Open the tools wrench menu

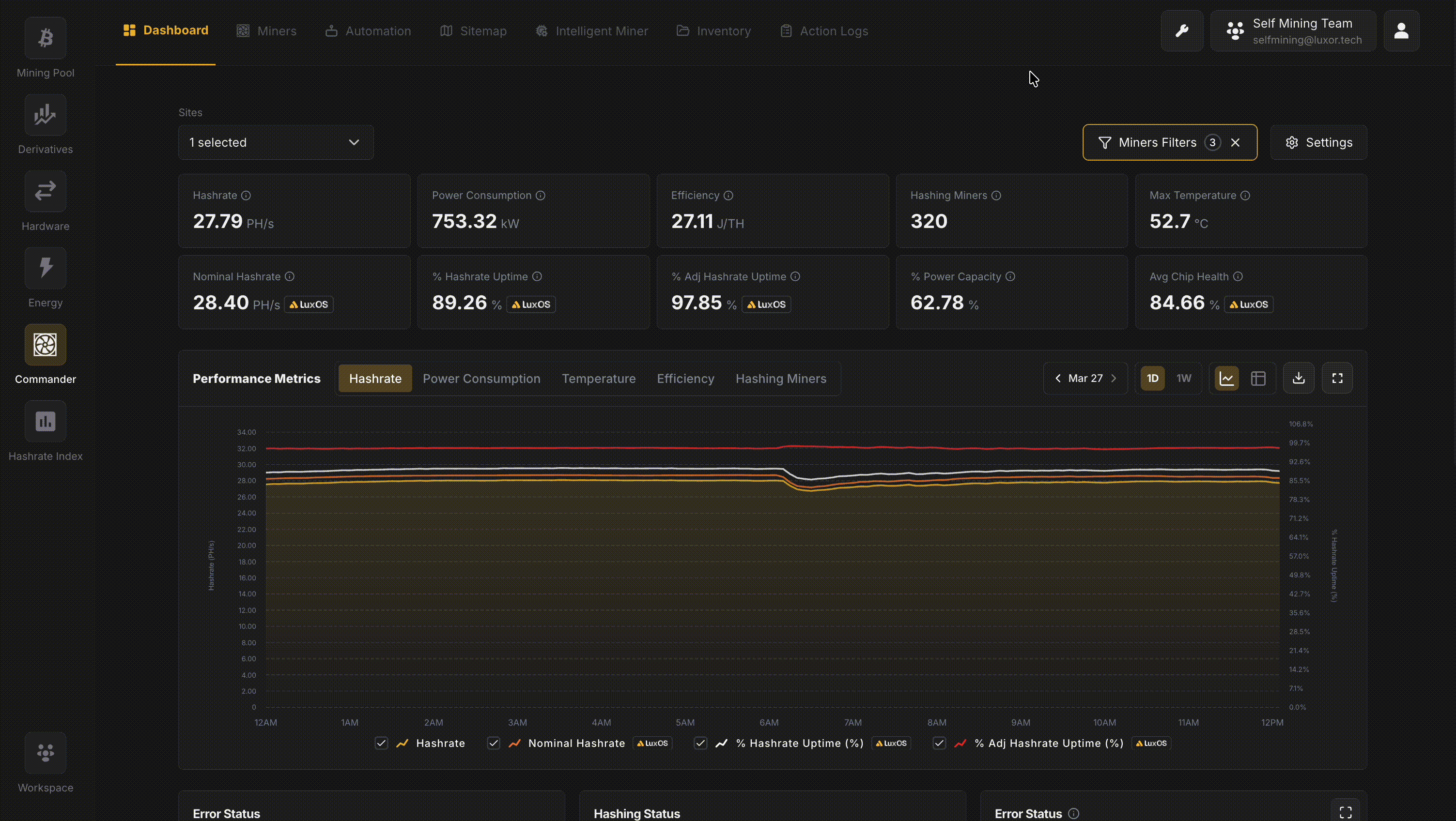[1182, 30]
